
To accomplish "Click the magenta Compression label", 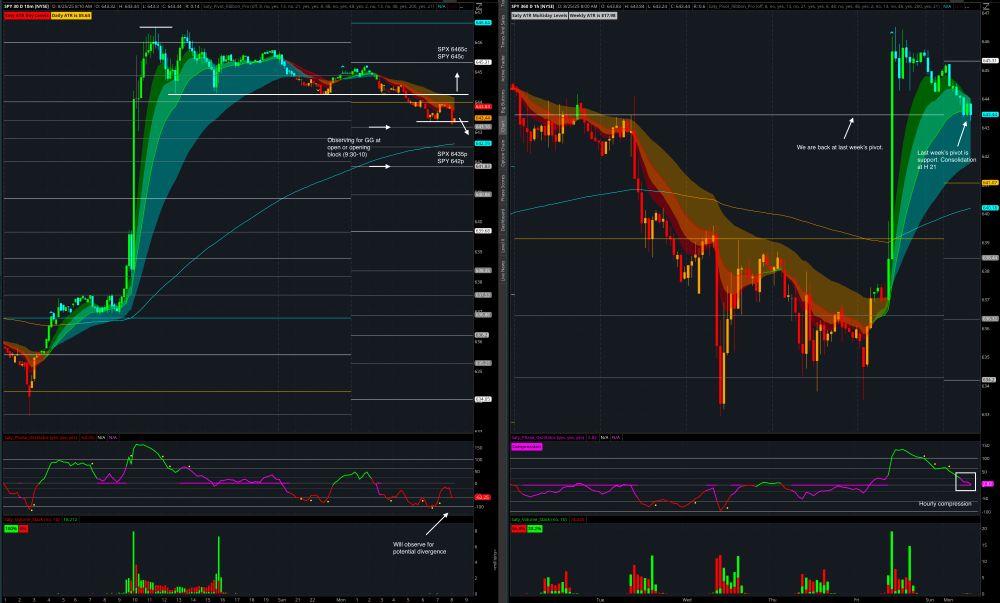I will point(527,447).
